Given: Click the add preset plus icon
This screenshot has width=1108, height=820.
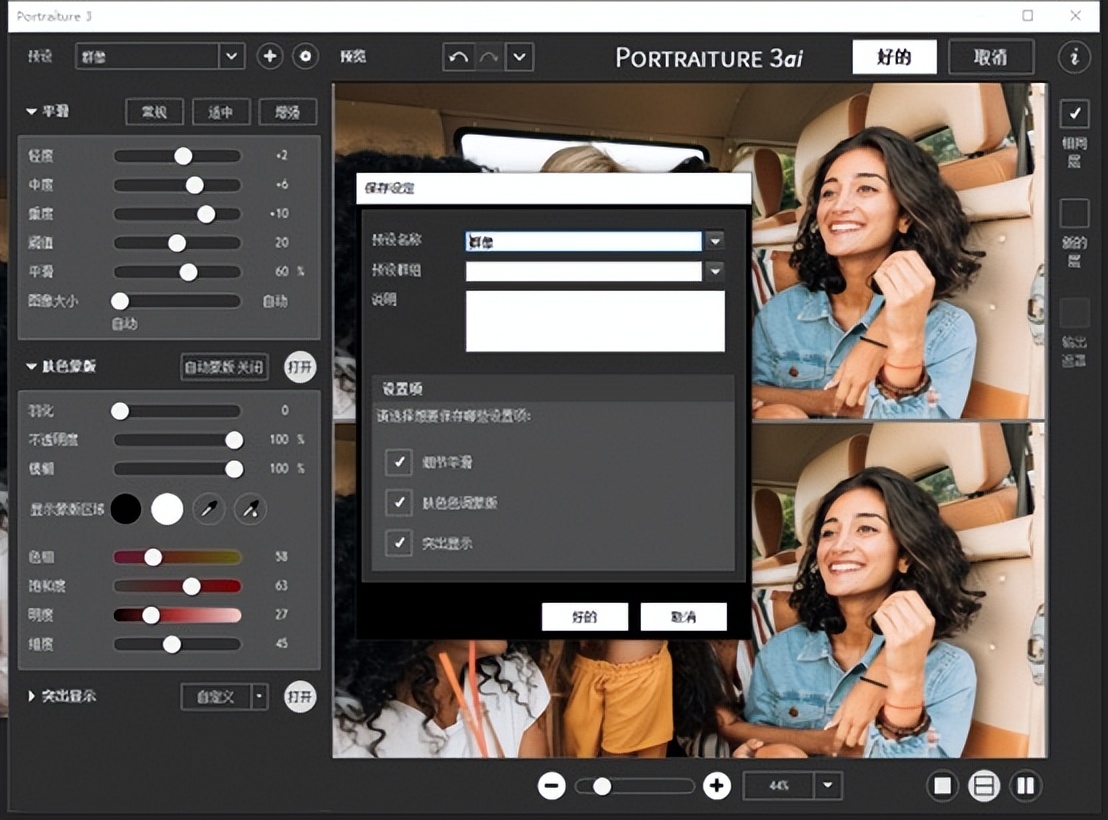Looking at the screenshot, I should 269,56.
